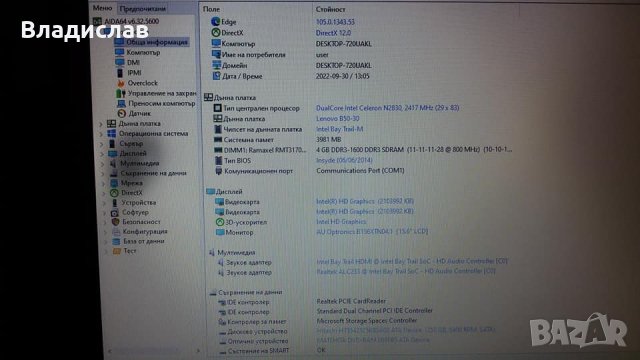Open the DualCore Intel Celeron N2830 link
Image resolution: width=640 pixels, height=360 pixels.
click(387, 108)
